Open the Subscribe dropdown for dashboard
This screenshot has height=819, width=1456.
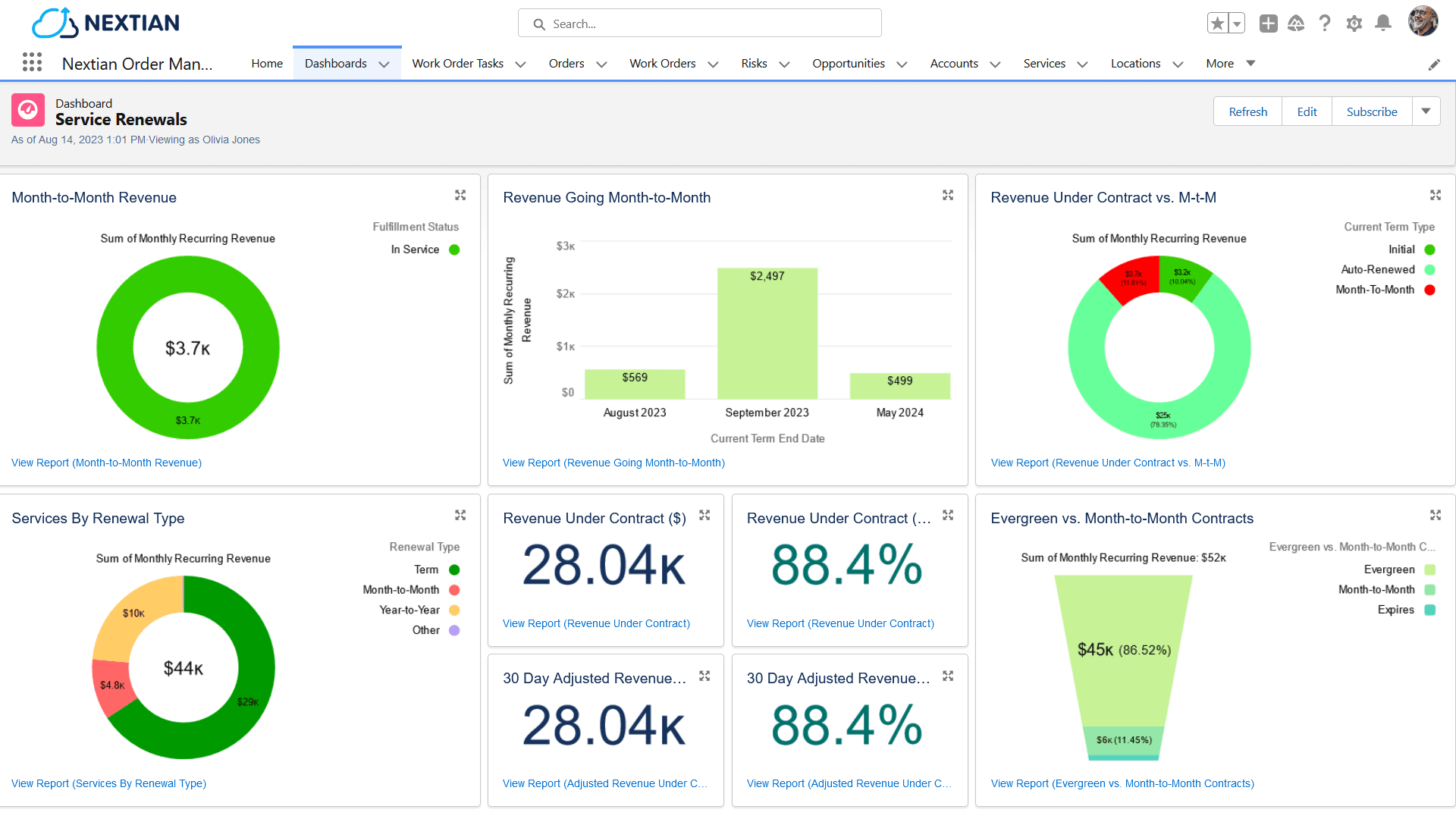point(1427,111)
